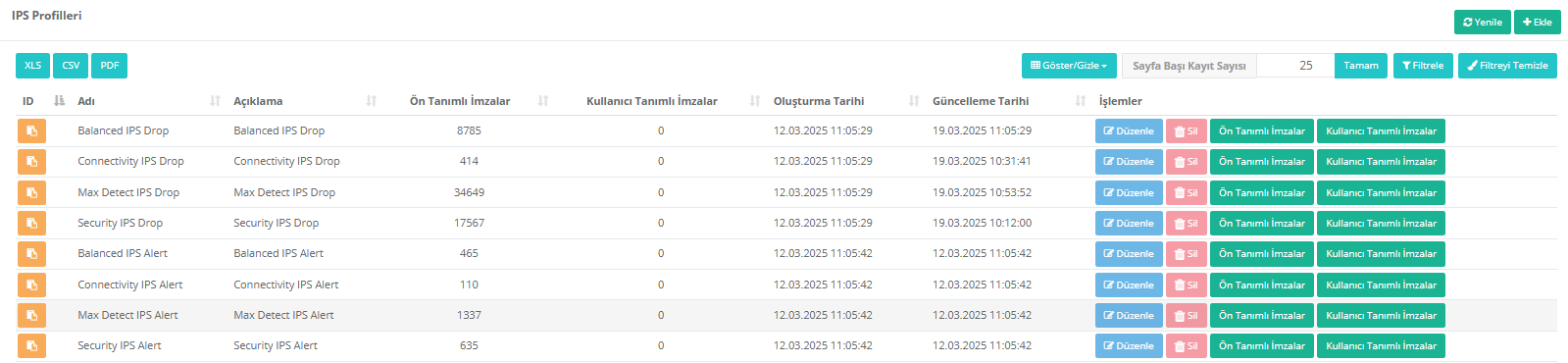
Task: Click the Sayfa Başı Kayıt Sayısı label
Action: 1189,66
